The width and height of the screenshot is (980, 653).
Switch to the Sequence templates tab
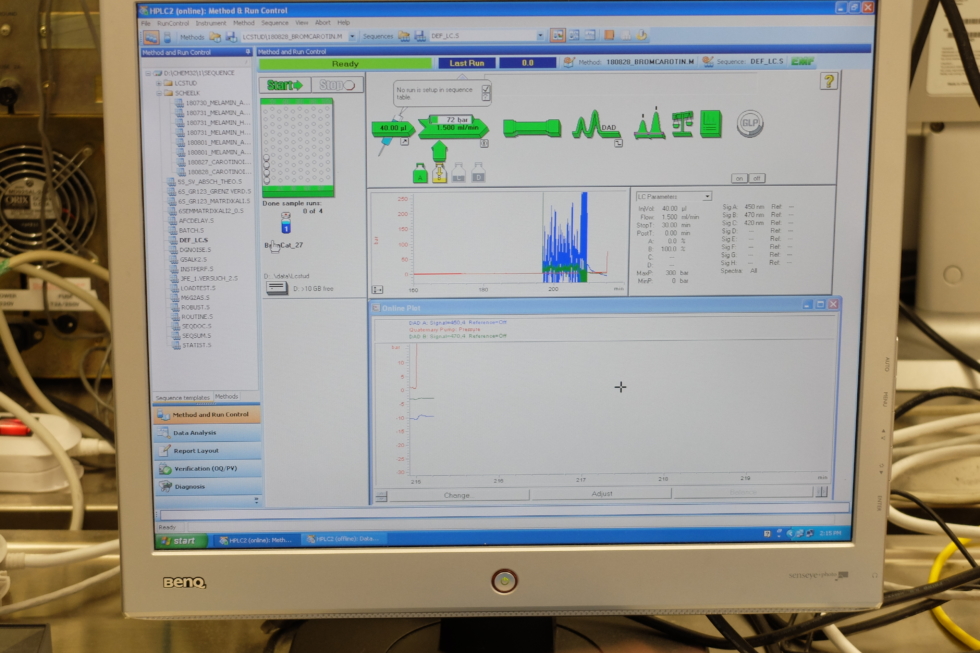182,397
